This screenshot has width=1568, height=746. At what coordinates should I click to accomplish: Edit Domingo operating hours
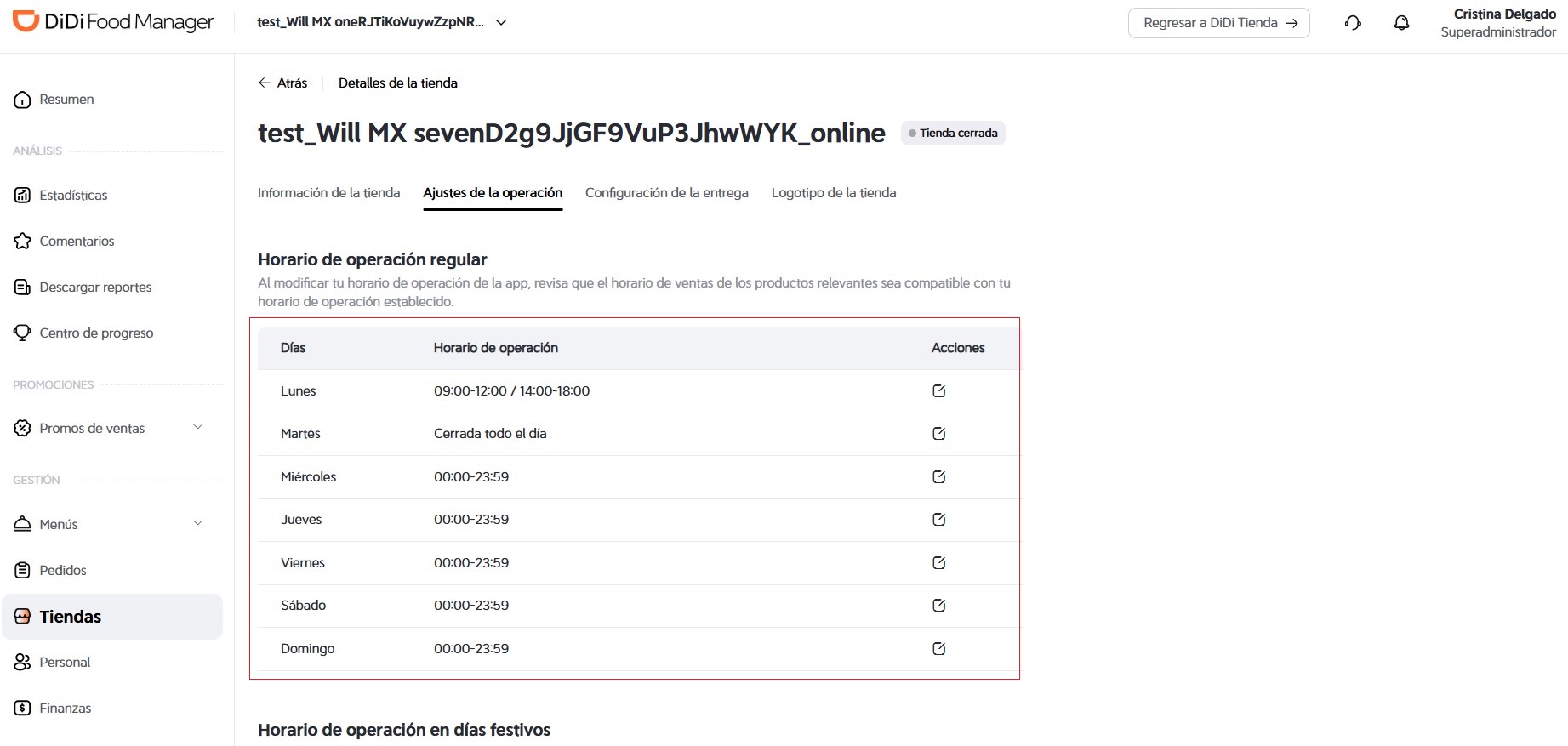[939, 649]
